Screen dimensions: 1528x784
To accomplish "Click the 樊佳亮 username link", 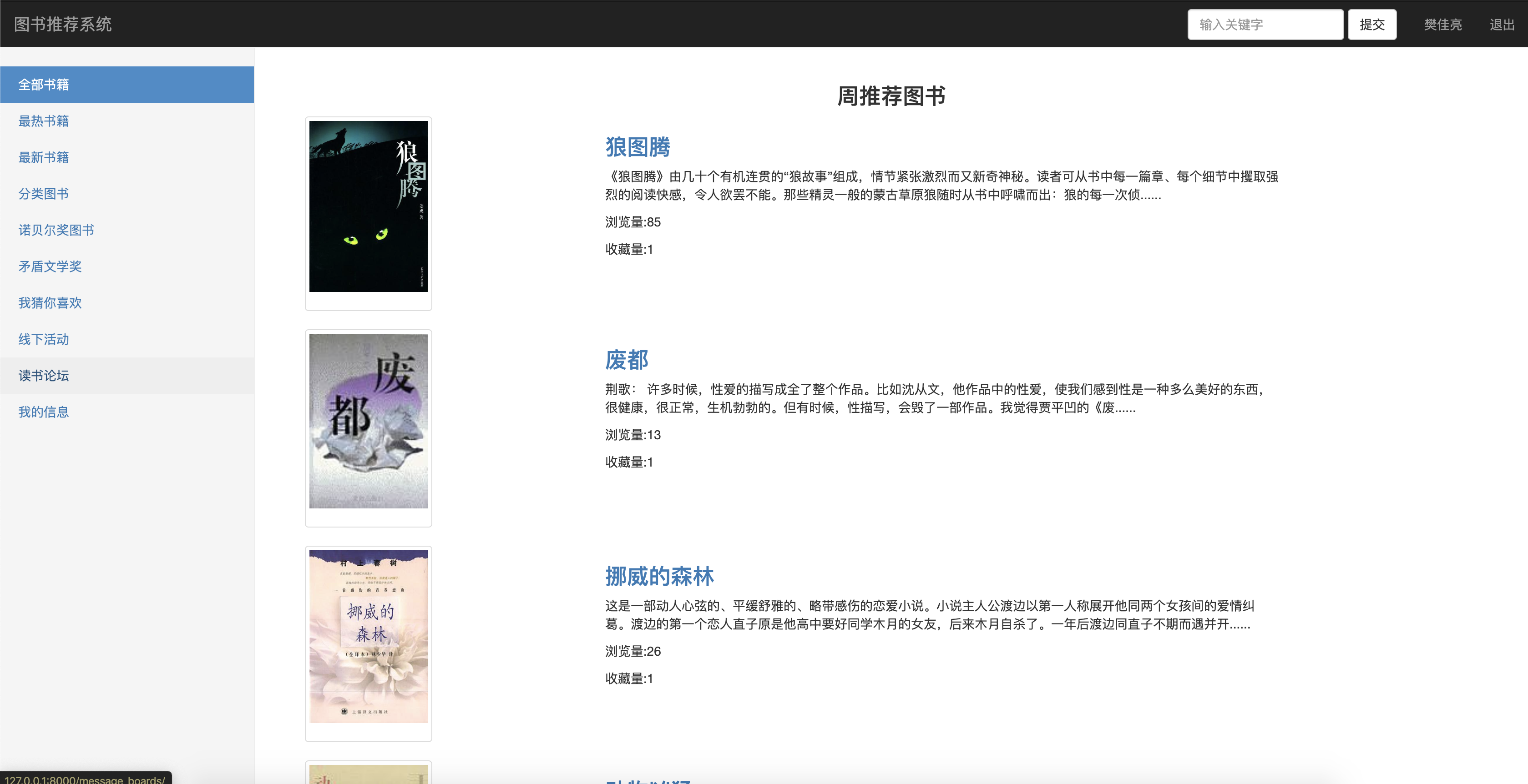I will 1442,25.
